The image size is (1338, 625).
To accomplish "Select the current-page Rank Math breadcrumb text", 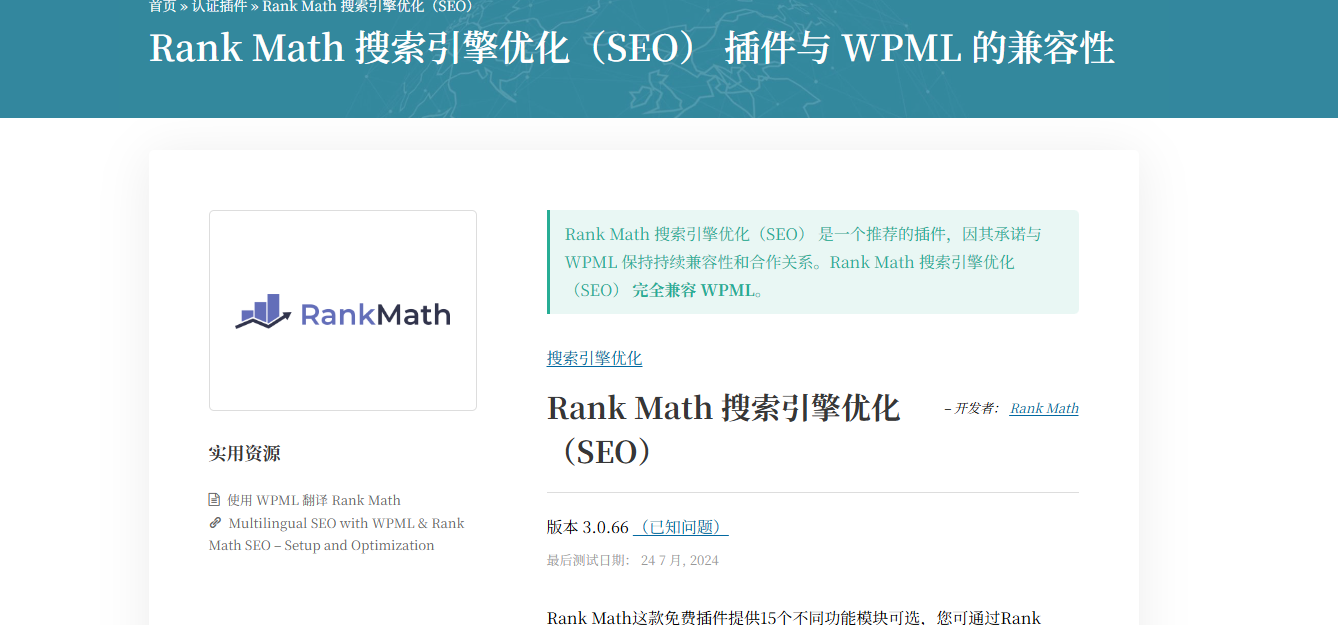I will (368, 6).
